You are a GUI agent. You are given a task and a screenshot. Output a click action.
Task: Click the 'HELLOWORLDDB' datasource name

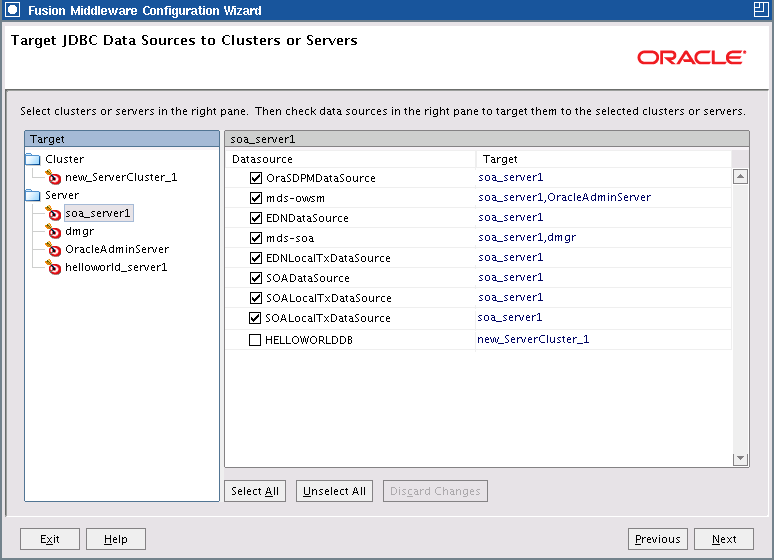pyautogui.click(x=309, y=340)
